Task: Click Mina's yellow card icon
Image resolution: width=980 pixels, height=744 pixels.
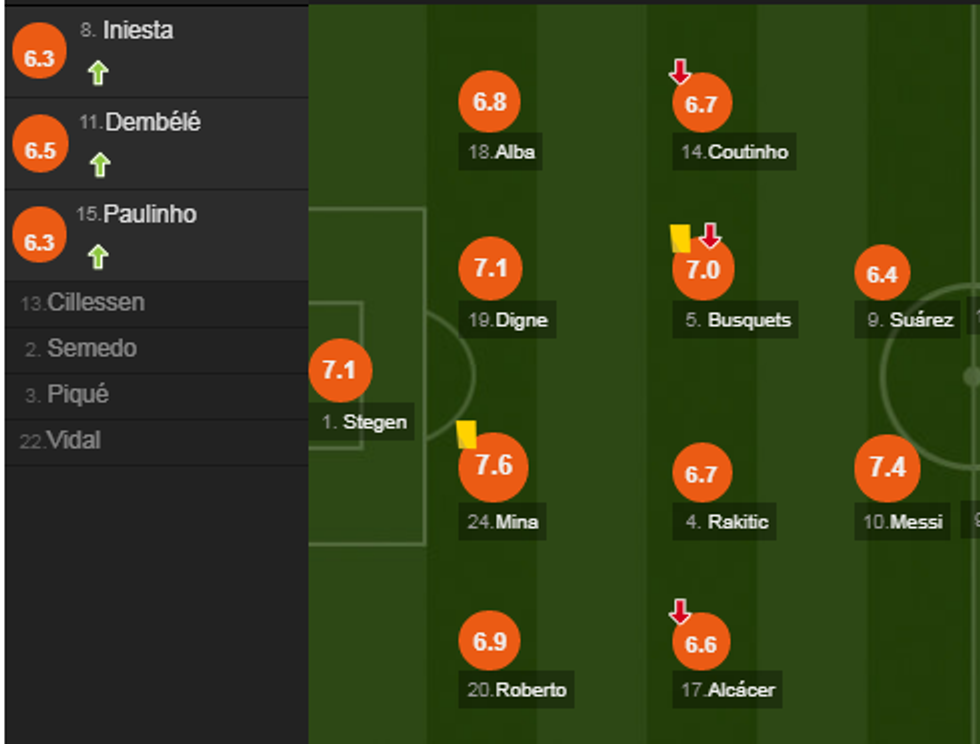Action: pyautogui.click(x=466, y=434)
